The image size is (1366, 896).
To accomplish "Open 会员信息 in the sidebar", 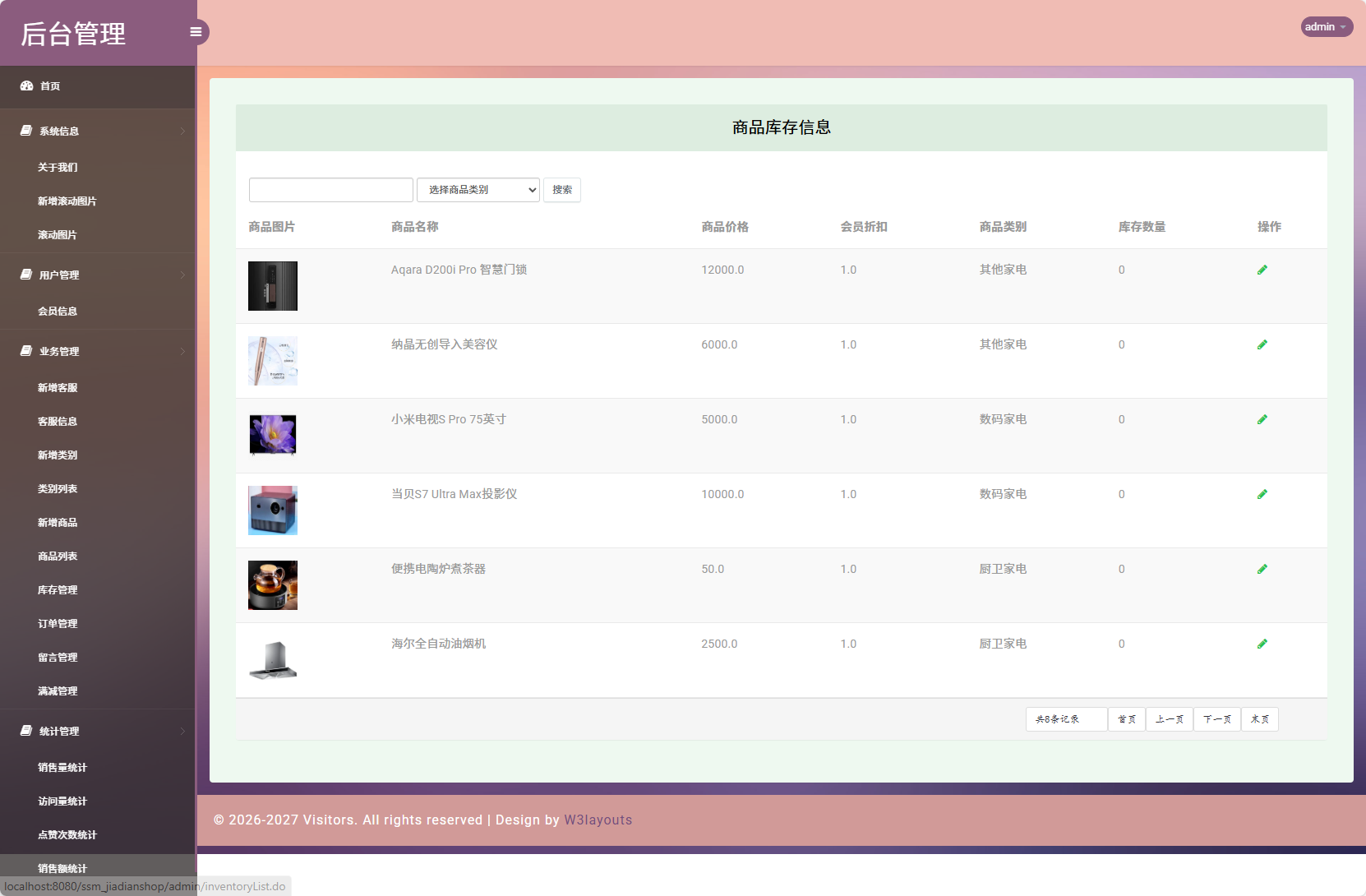I will click(x=58, y=312).
